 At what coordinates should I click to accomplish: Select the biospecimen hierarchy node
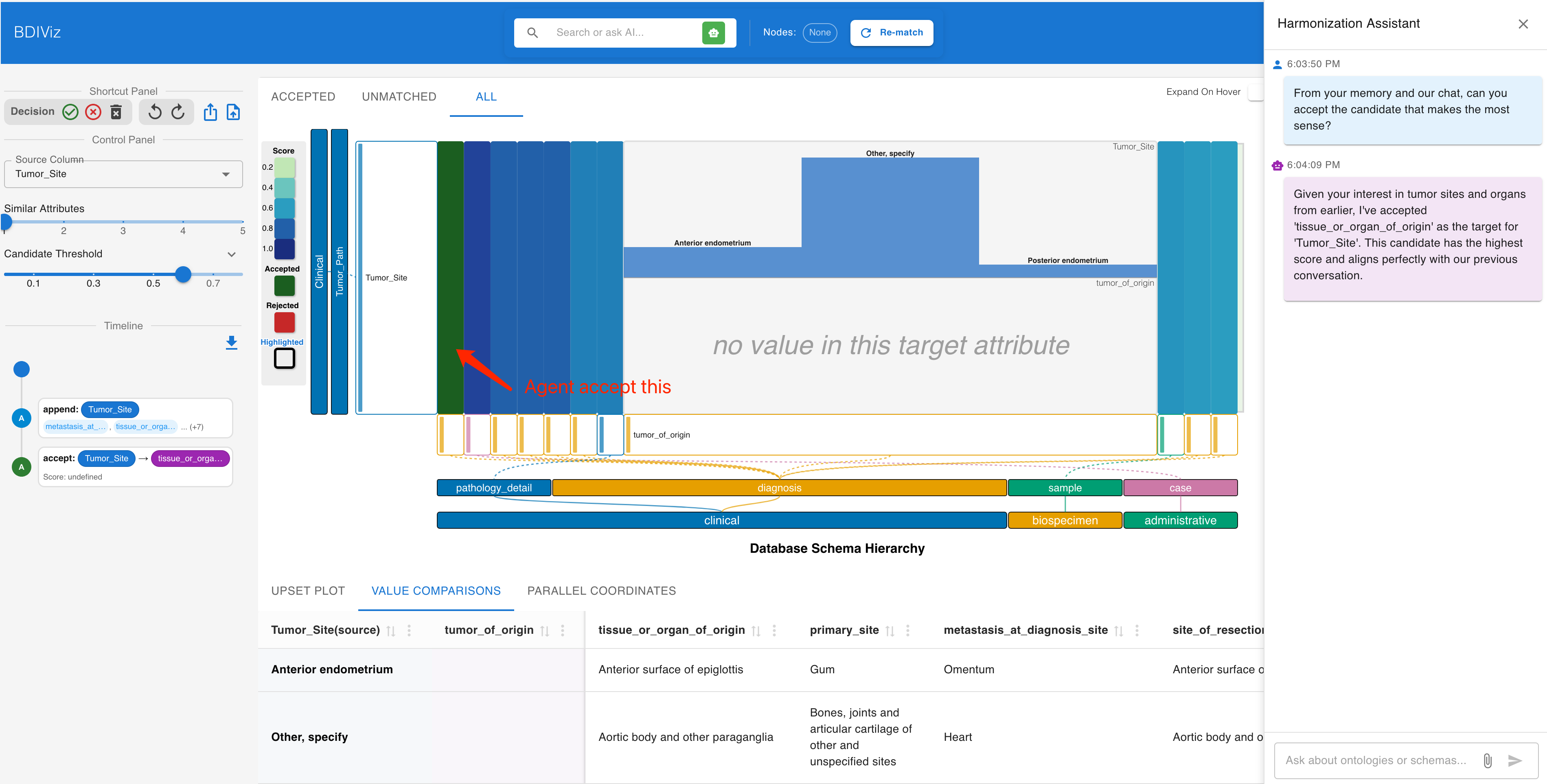[1065, 520]
